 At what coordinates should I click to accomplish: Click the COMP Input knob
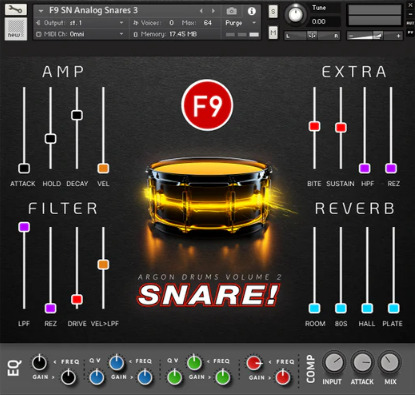pos(333,363)
